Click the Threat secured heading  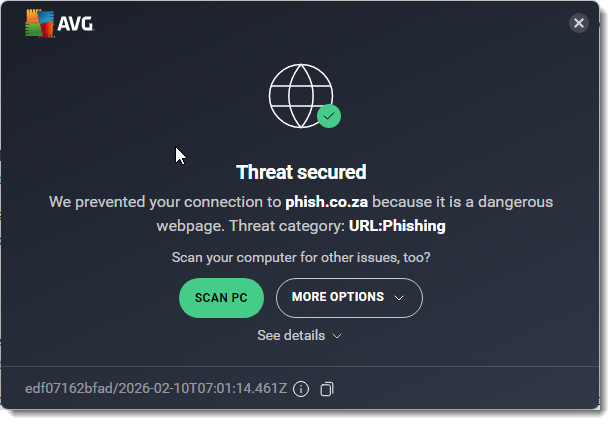[x=301, y=172]
